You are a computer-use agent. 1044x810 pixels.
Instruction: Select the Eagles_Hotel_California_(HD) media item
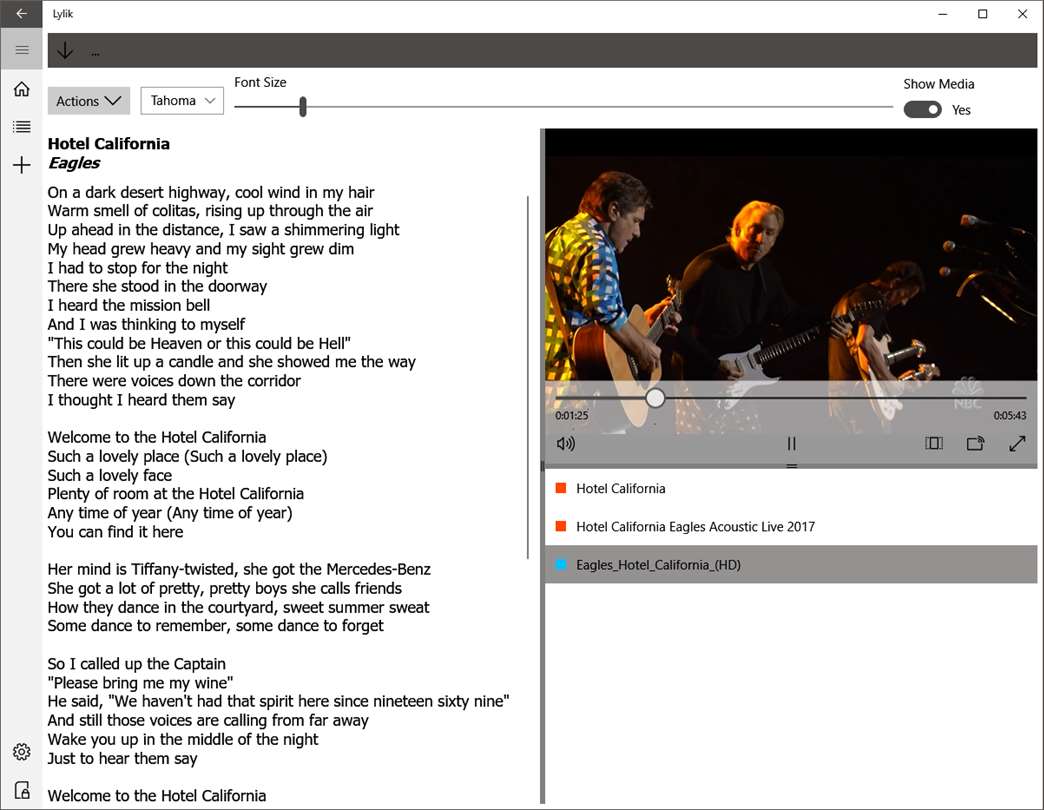point(791,564)
